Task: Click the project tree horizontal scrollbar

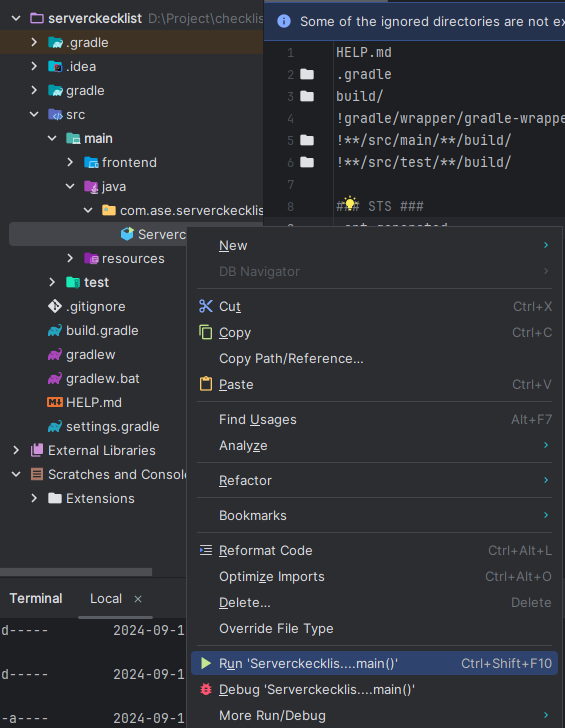Action: click(x=76, y=572)
